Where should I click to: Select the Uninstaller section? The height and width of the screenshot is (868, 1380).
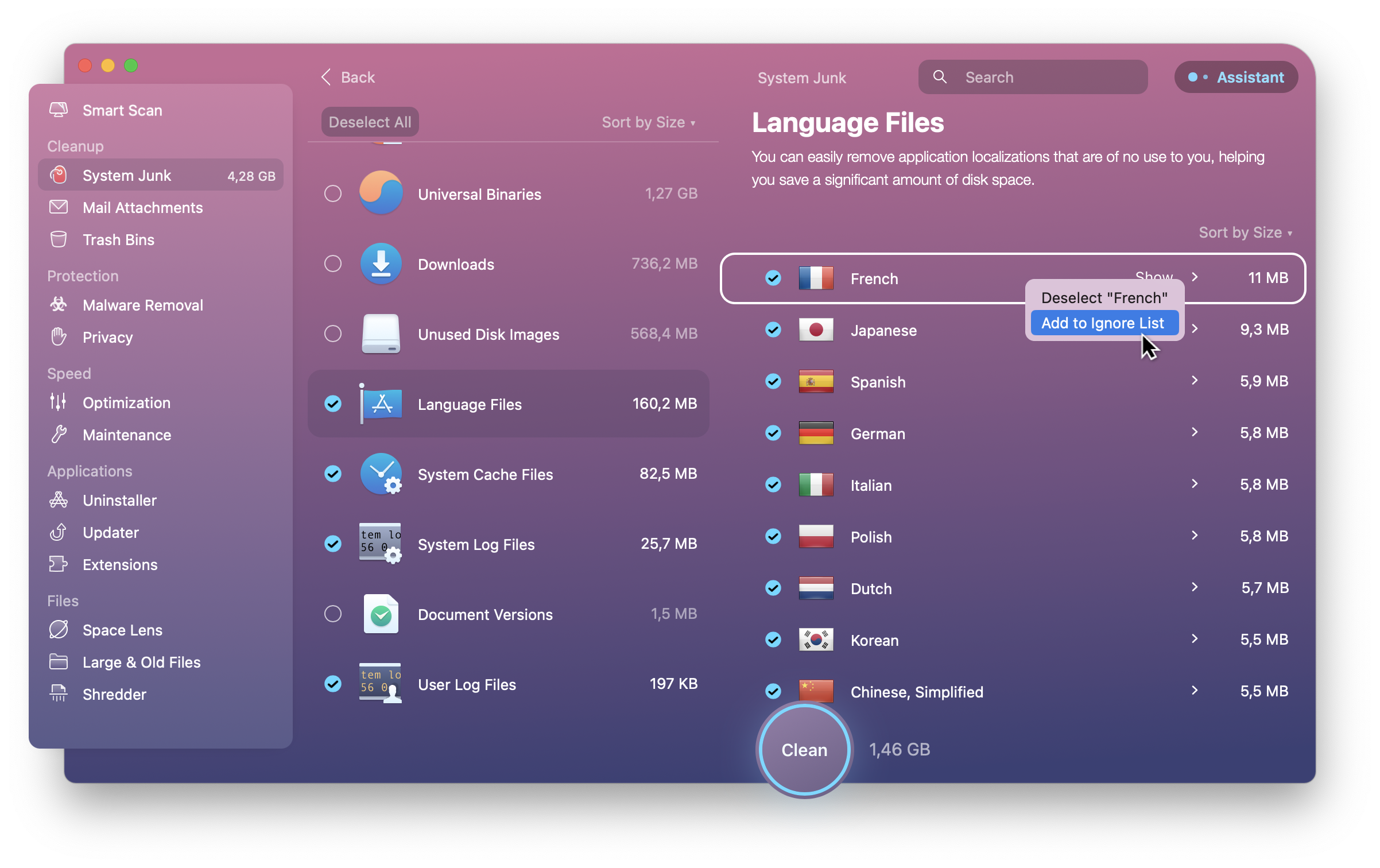point(120,499)
